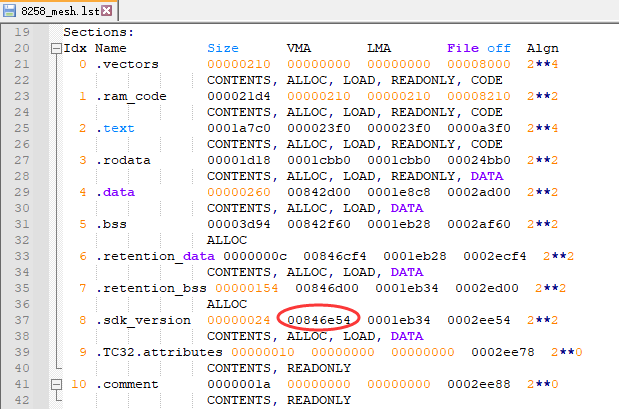Click the LMA value '0001e8c8'

[399, 192]
